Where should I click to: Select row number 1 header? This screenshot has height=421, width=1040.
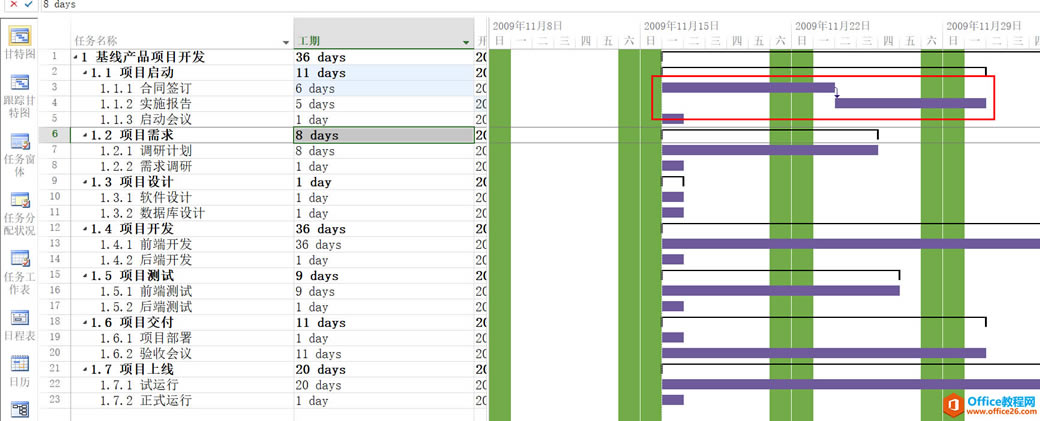point(54,58)
